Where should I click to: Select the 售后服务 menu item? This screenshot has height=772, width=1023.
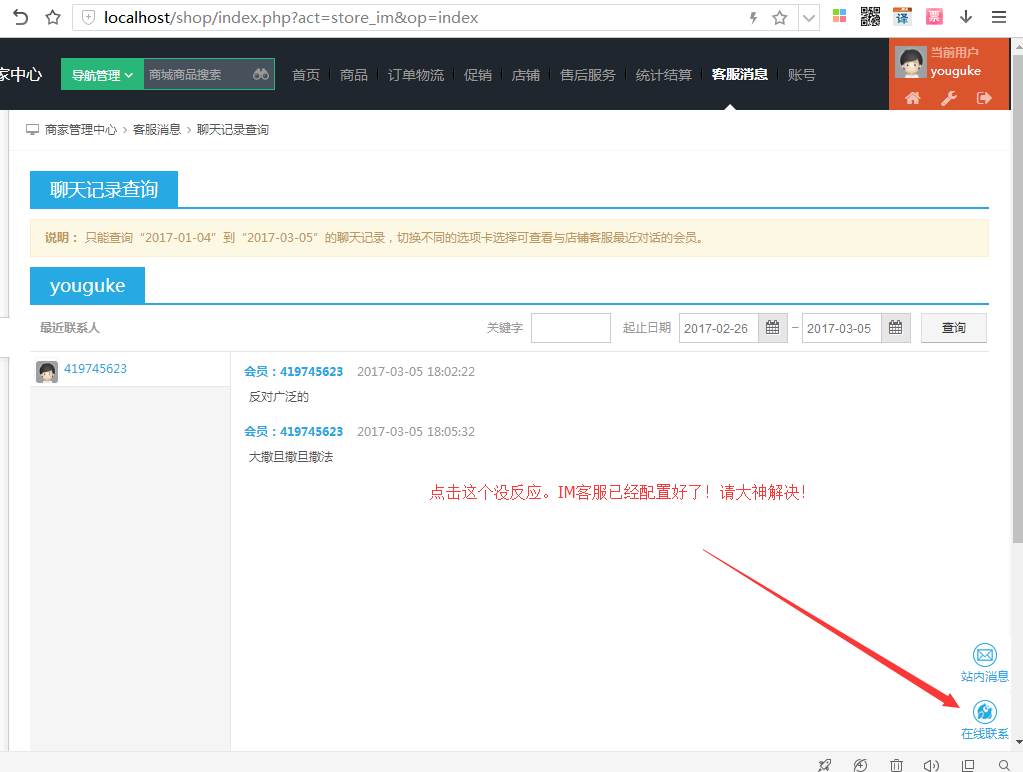pos(588,75)
